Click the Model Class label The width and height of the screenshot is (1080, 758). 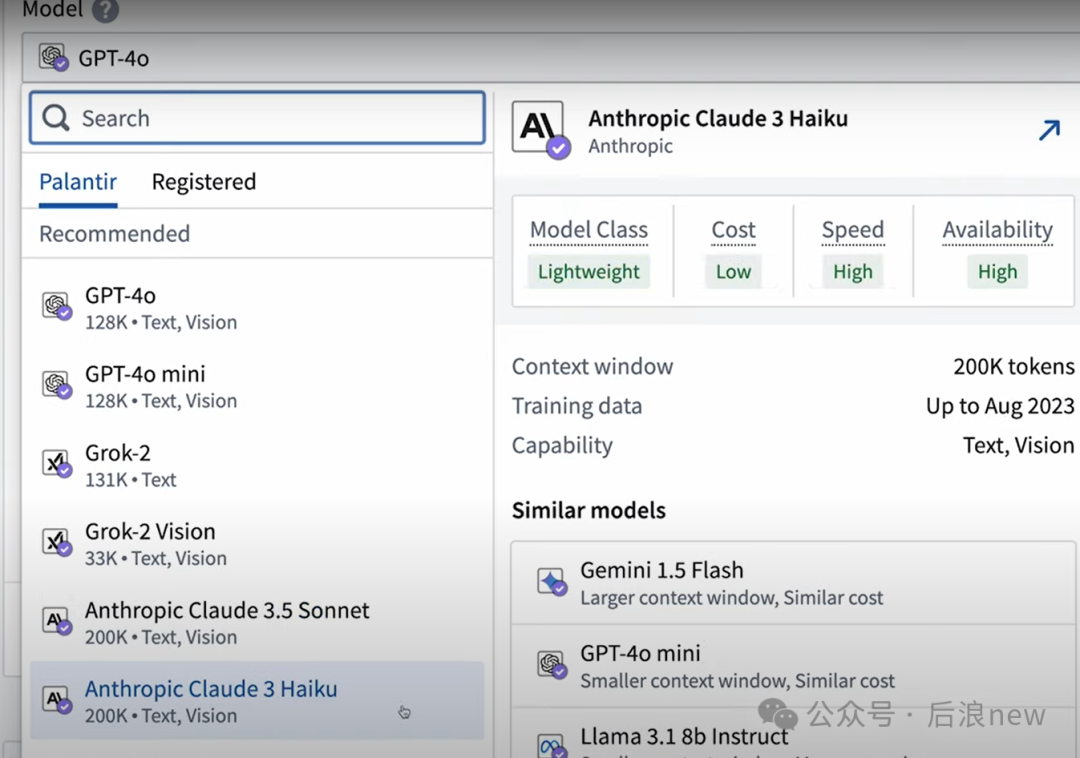[588, 230]
